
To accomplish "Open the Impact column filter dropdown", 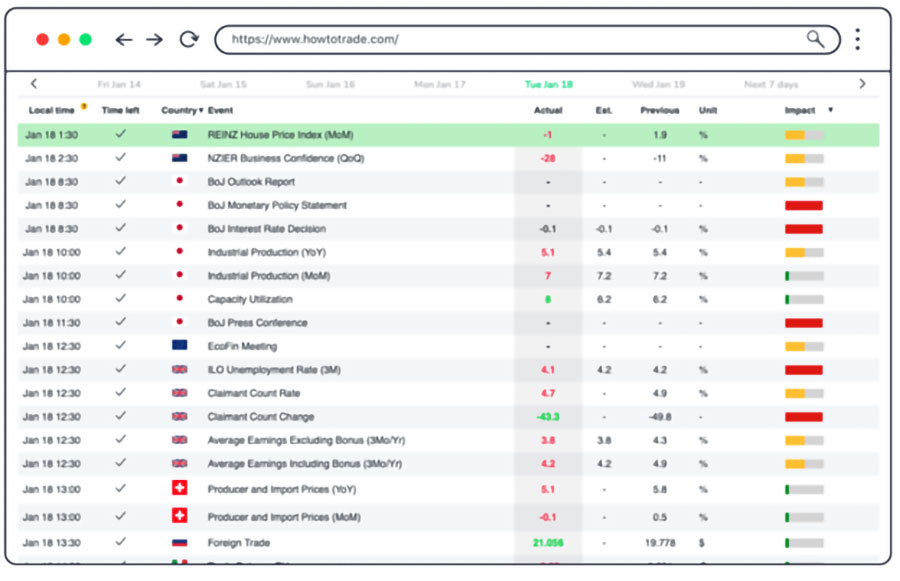I will click(x=831, y=110).
